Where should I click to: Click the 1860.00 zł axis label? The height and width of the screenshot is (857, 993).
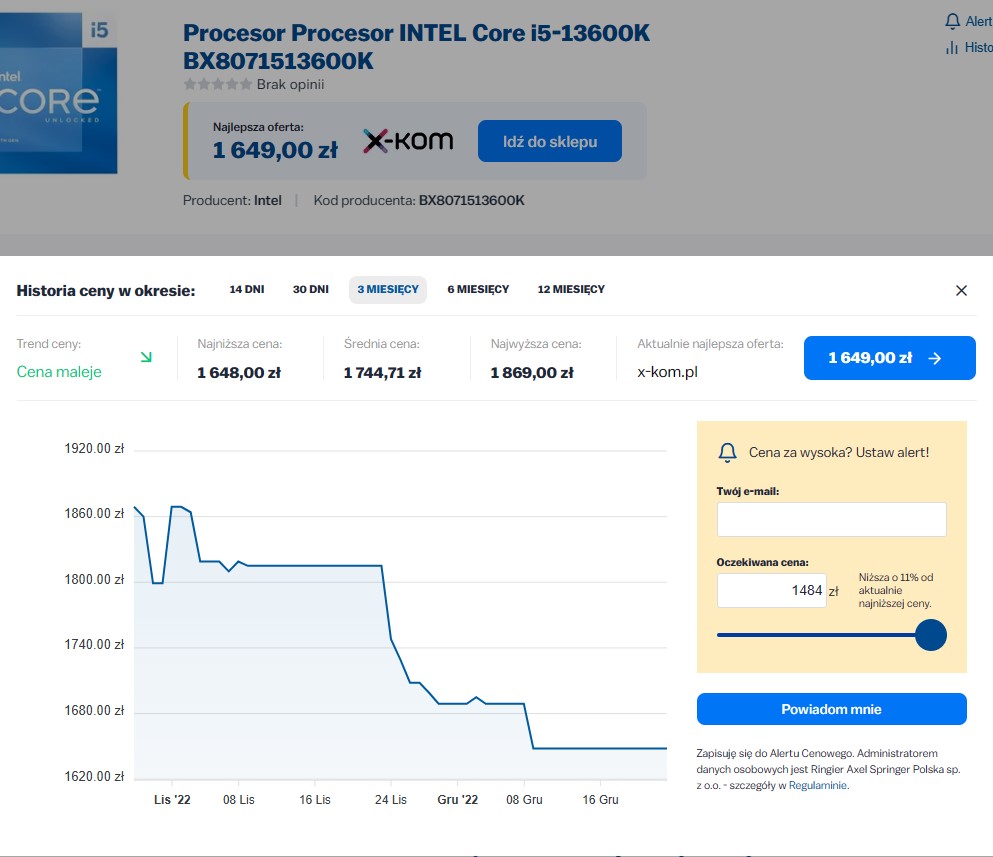94,513
